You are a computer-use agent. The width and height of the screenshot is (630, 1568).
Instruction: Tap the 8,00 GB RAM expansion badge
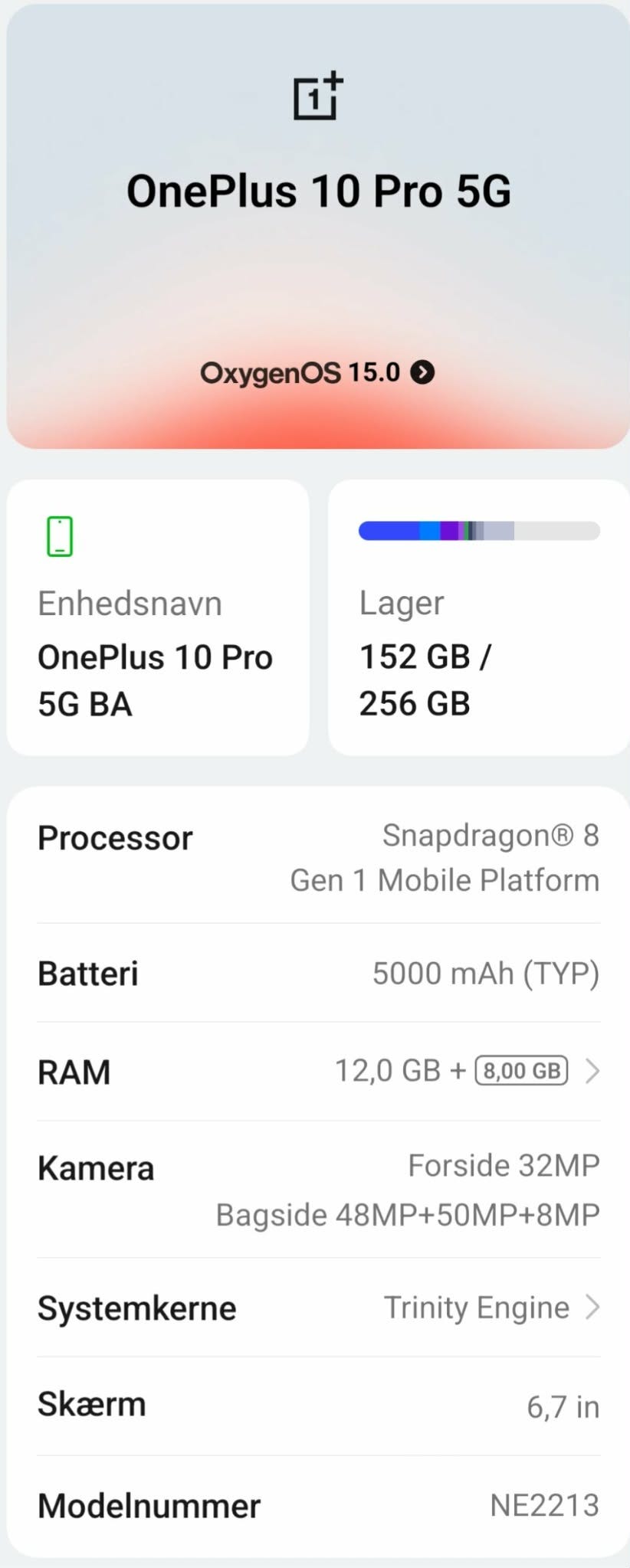click(521, 1071)
